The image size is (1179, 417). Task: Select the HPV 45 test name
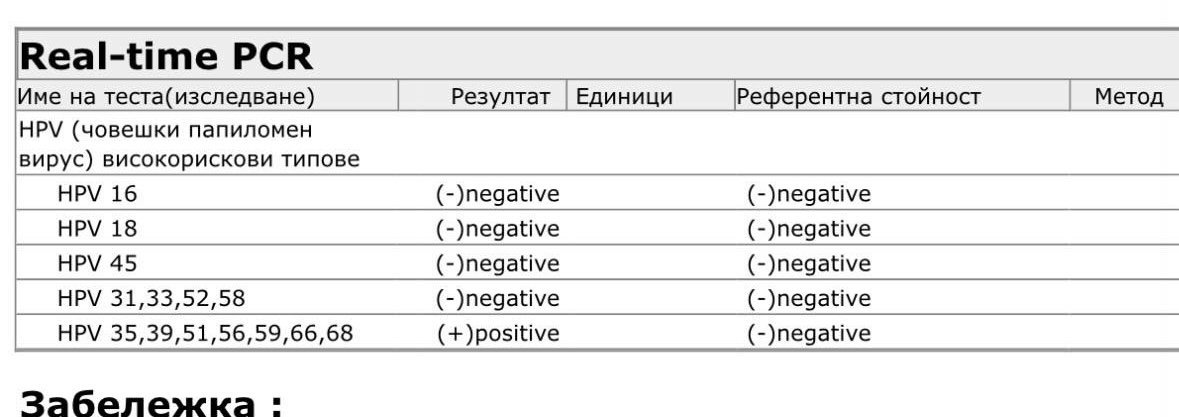pyautogui.click(x=98, y=264)
